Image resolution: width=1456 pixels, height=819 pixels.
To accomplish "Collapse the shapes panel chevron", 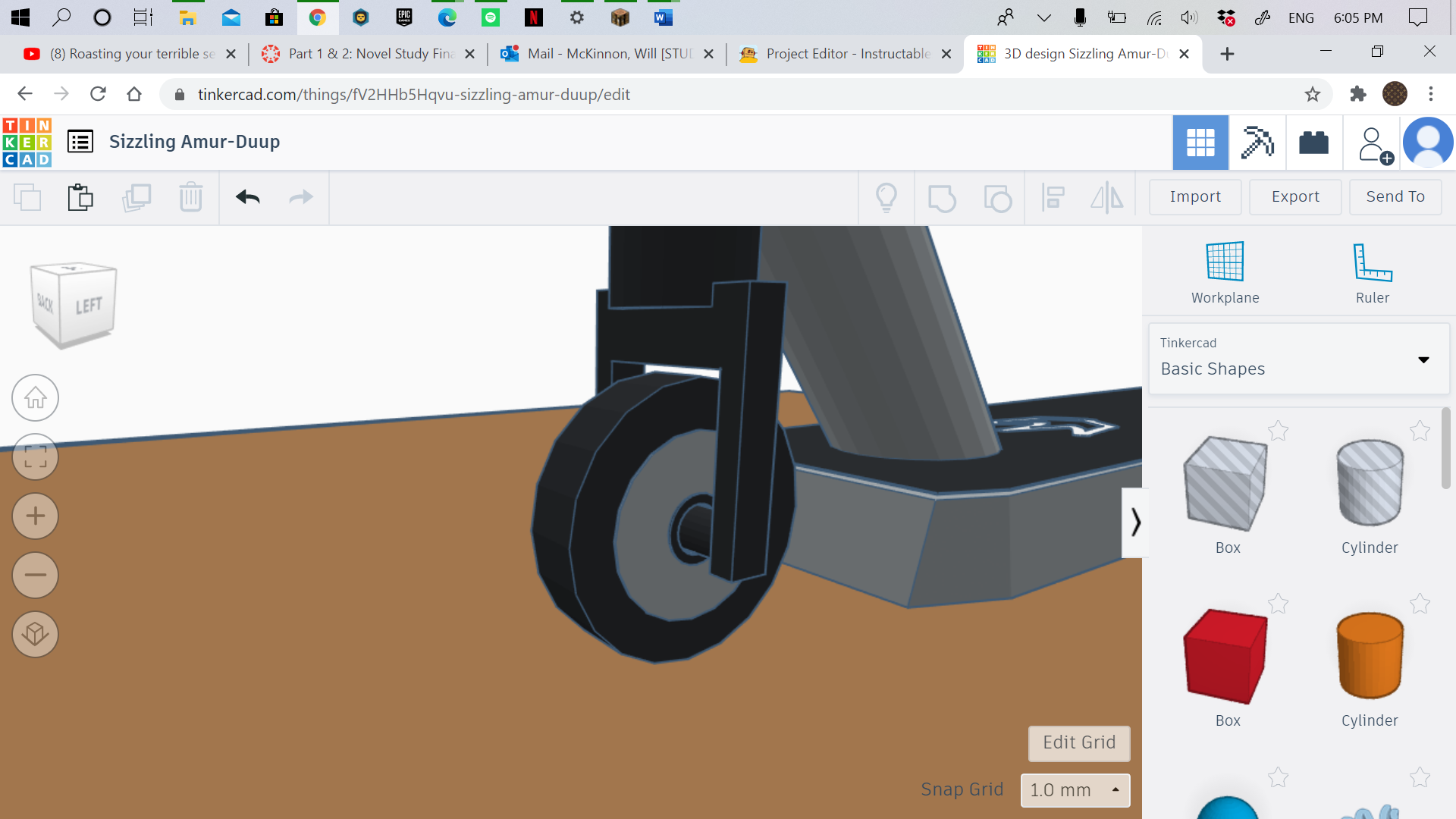I will coord(1134,522).
